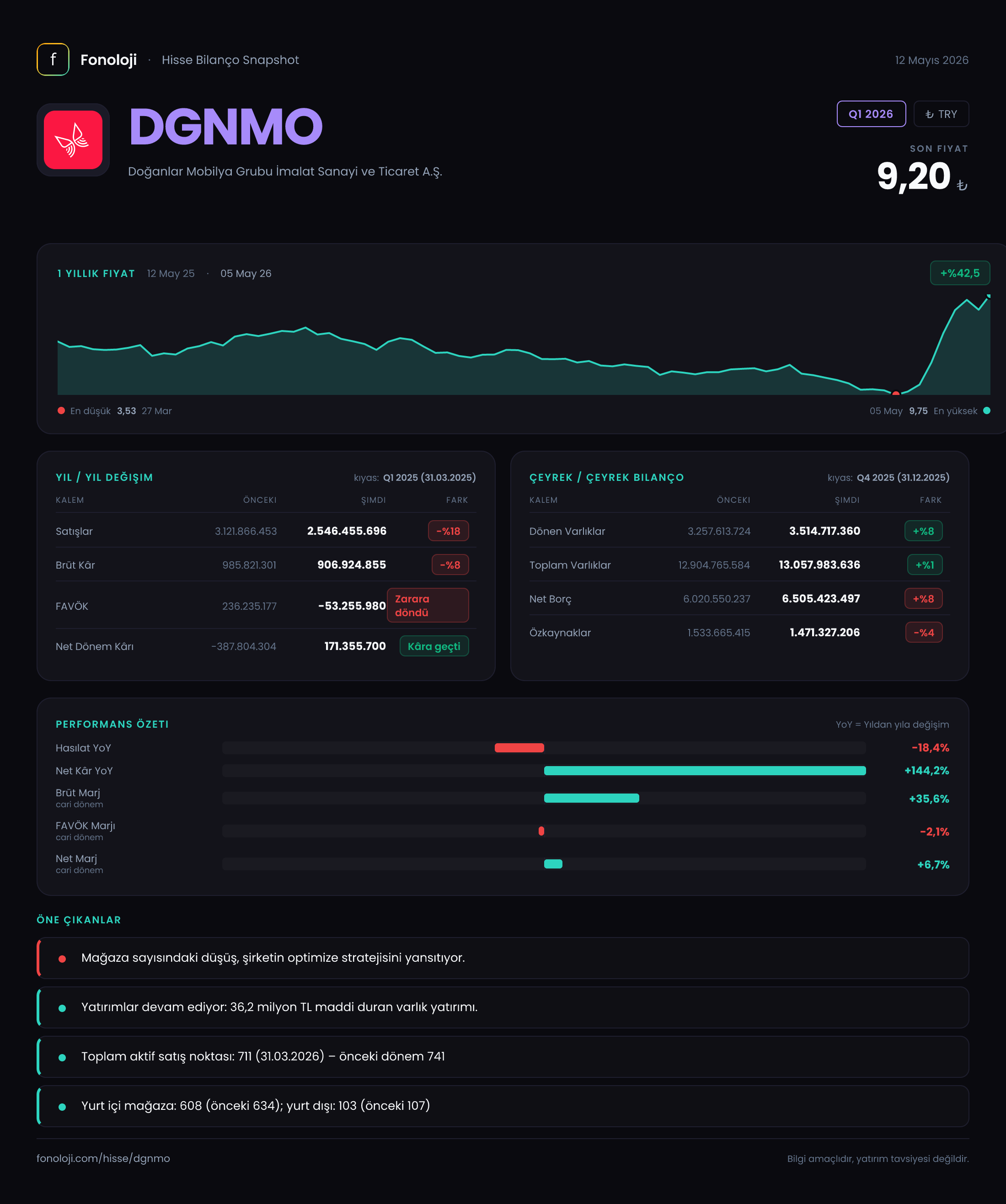The height and width of the screenshot is (1204, 1006).
Task: Select the Q1 2026 period badge
Action: 871,113
